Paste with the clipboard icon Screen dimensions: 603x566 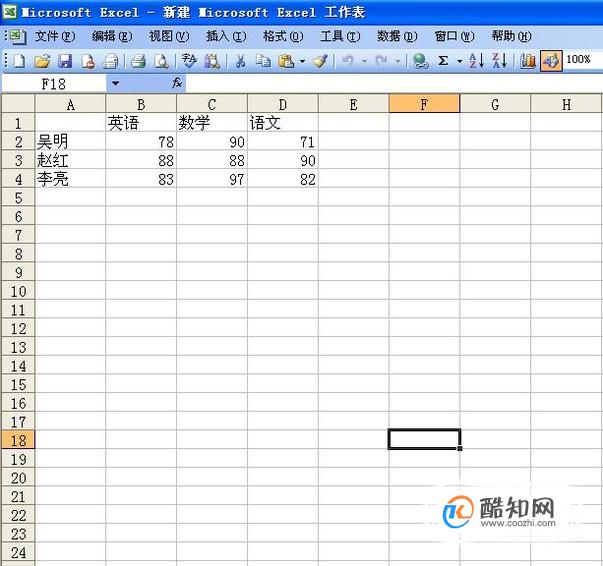tap(286, 61)
